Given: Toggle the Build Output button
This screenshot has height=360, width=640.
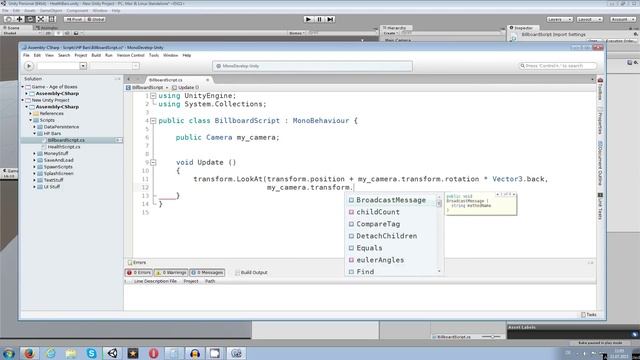Looking at the screenshot, I should [251, 272].
